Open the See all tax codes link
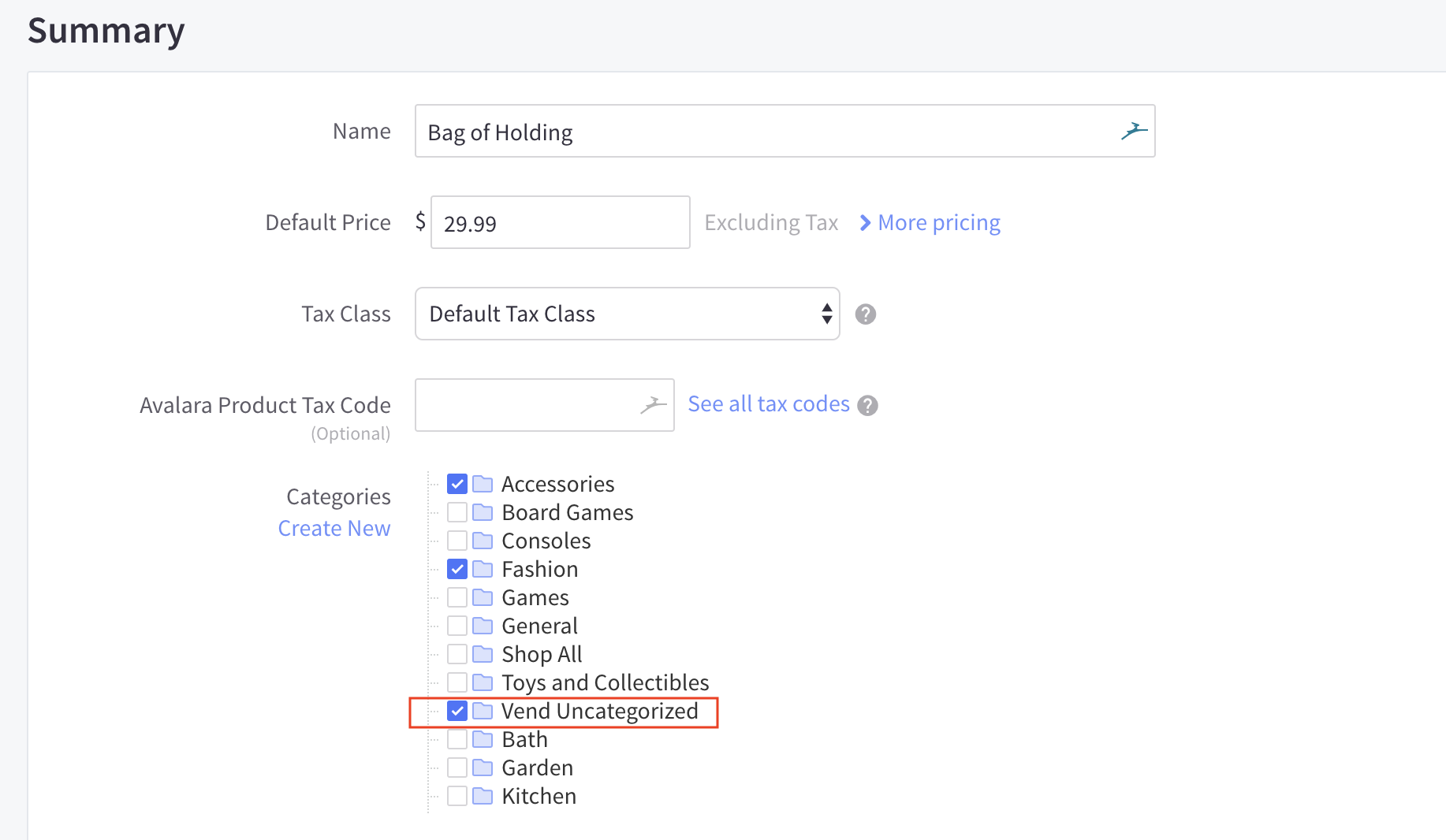1446x840 pixels. [768, 404]
